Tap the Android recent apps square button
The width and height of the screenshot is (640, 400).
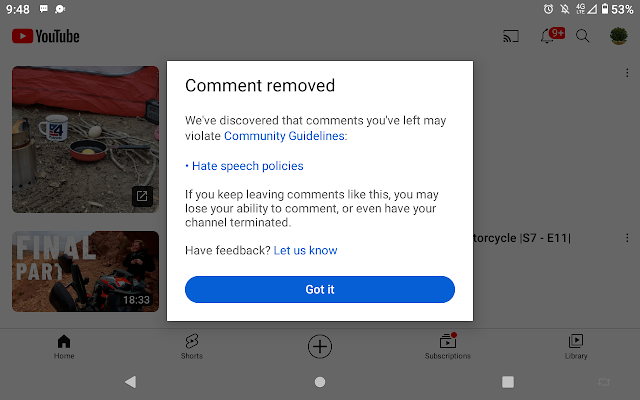pos(508,382)
